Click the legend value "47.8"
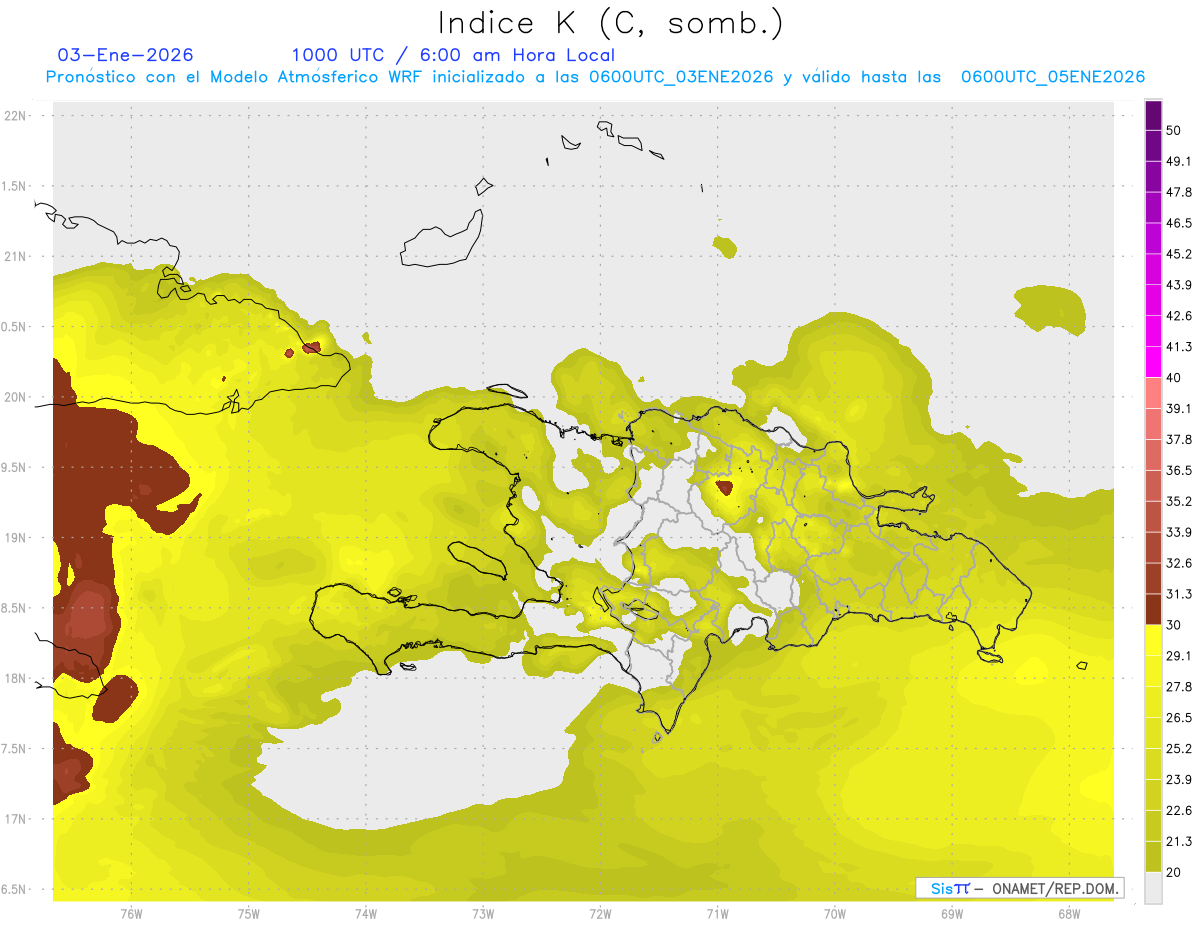1200x927 pixels. click(1179, 192)
